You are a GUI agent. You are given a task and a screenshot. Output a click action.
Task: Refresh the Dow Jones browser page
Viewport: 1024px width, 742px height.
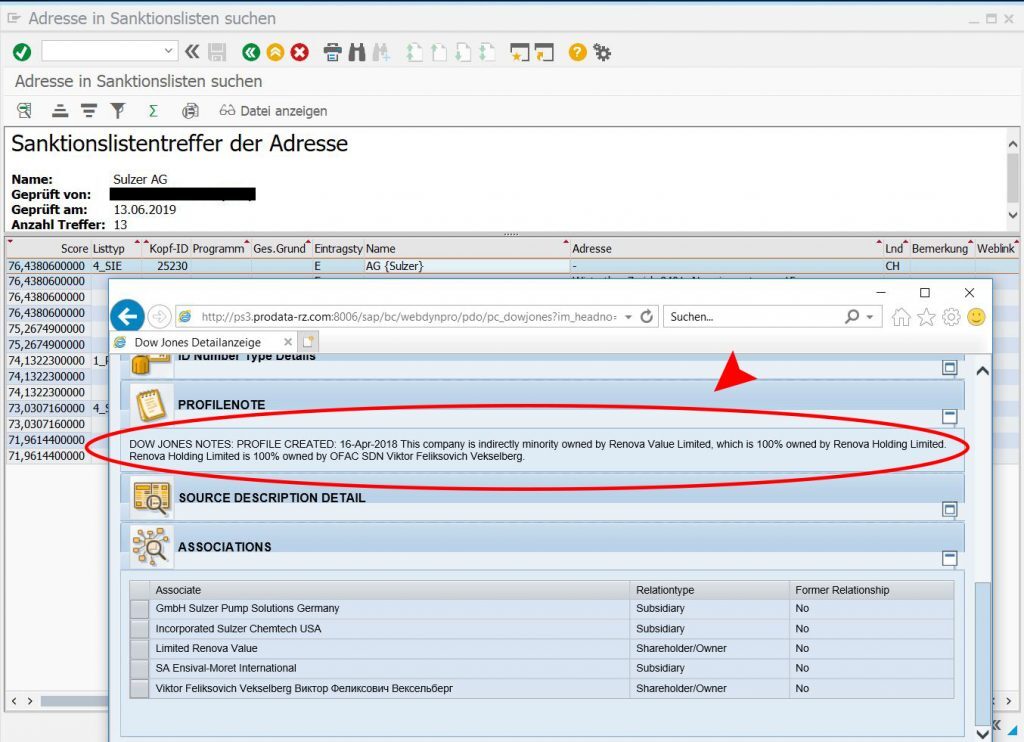[647, 316]
